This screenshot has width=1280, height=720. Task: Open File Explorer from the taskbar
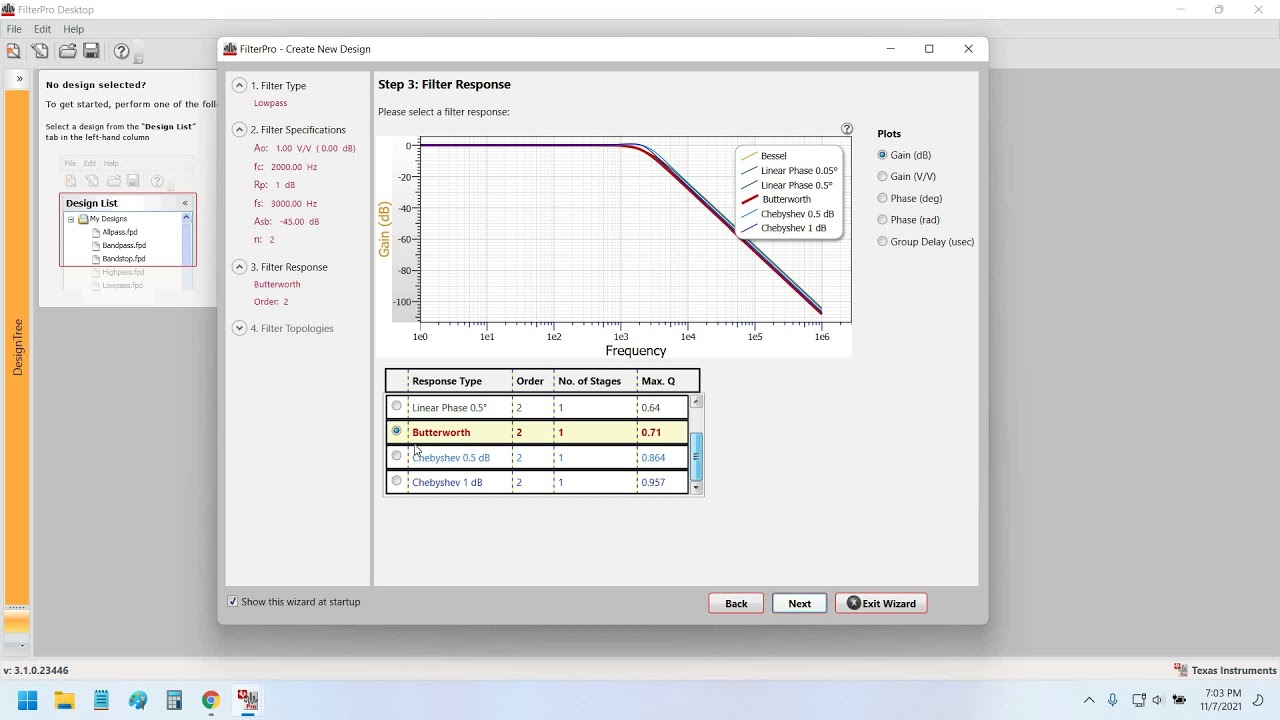pos(64,700)
